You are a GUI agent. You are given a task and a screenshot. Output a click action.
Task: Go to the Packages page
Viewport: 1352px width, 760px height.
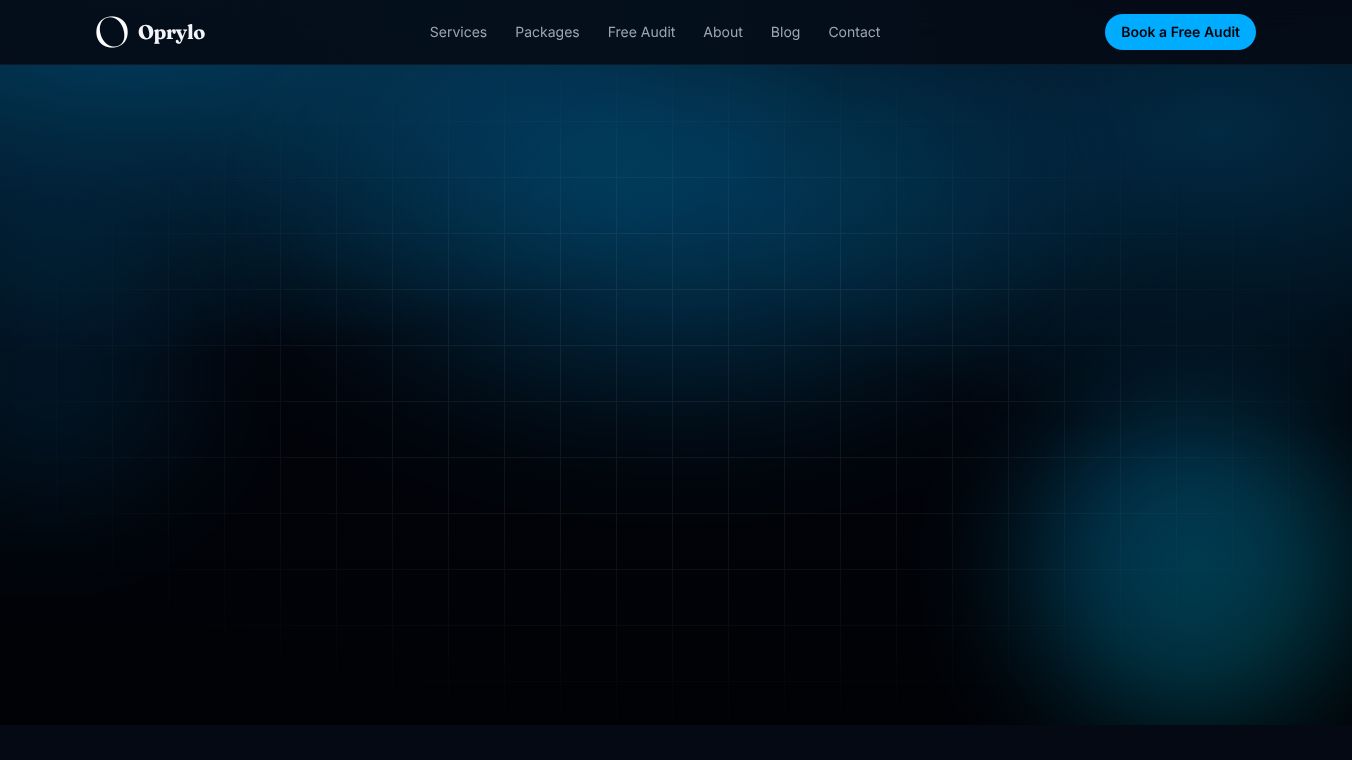click(547, 32)
